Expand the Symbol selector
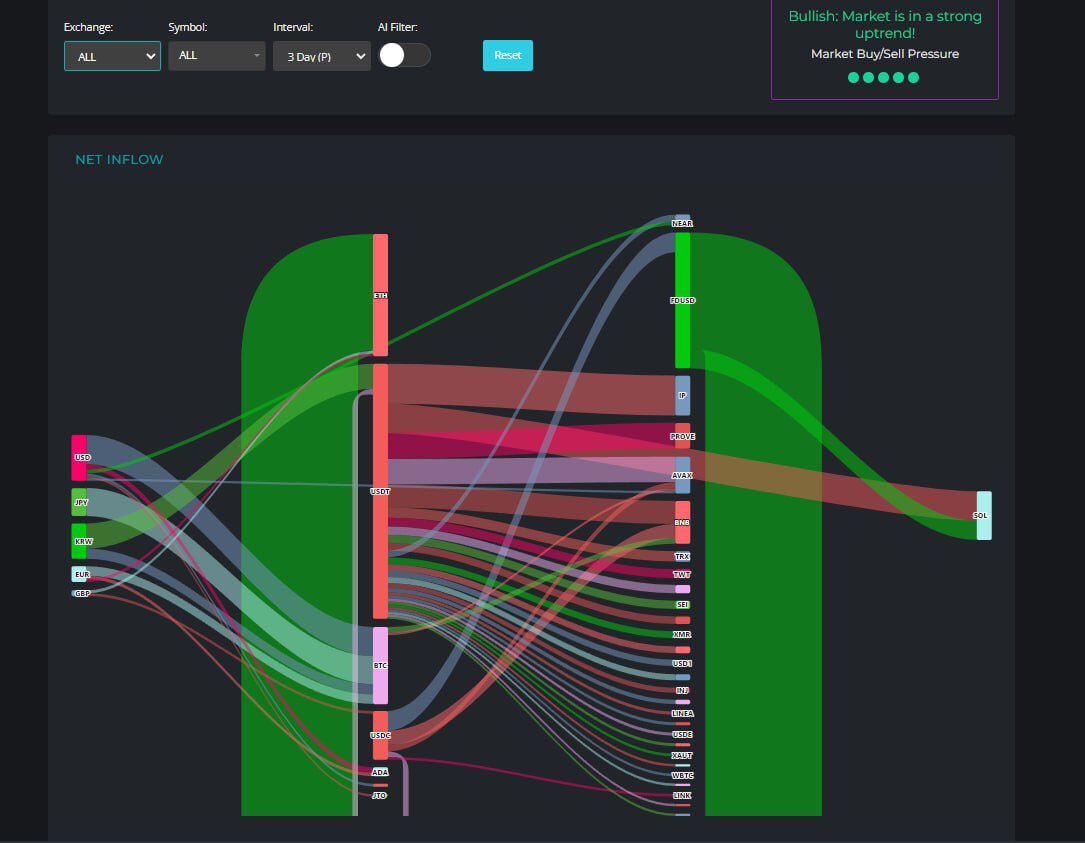The height and width of the screenshot is (843, 1085). pos(216,56)
